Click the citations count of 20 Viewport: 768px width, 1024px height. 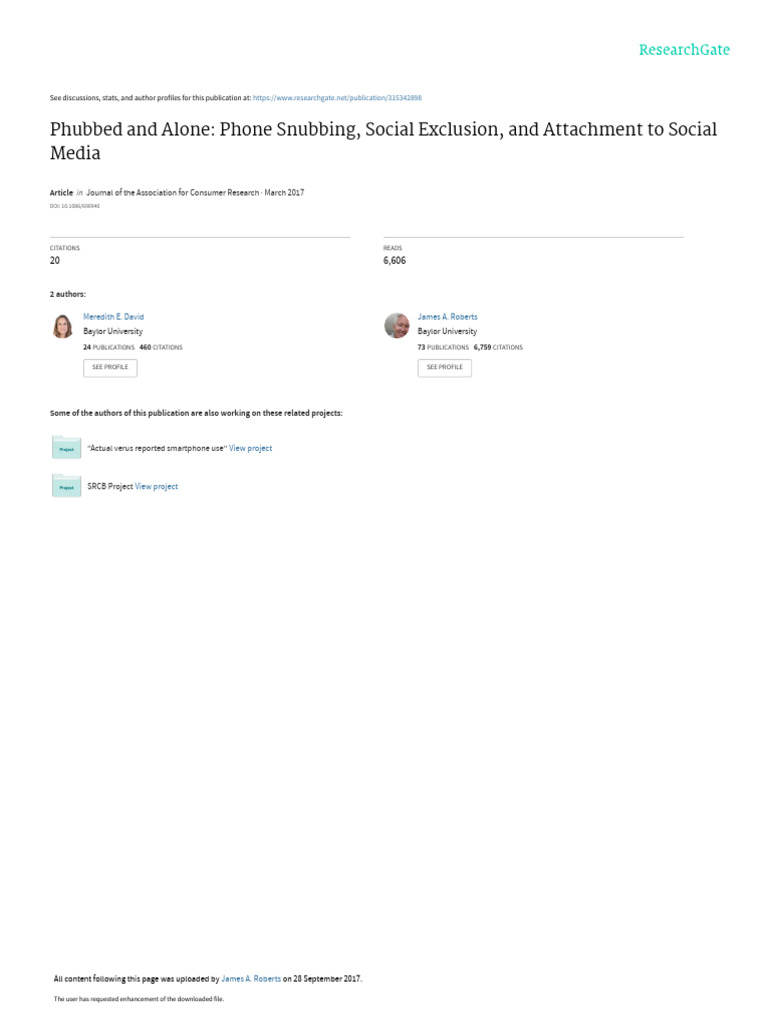click(x=55, y=261)
